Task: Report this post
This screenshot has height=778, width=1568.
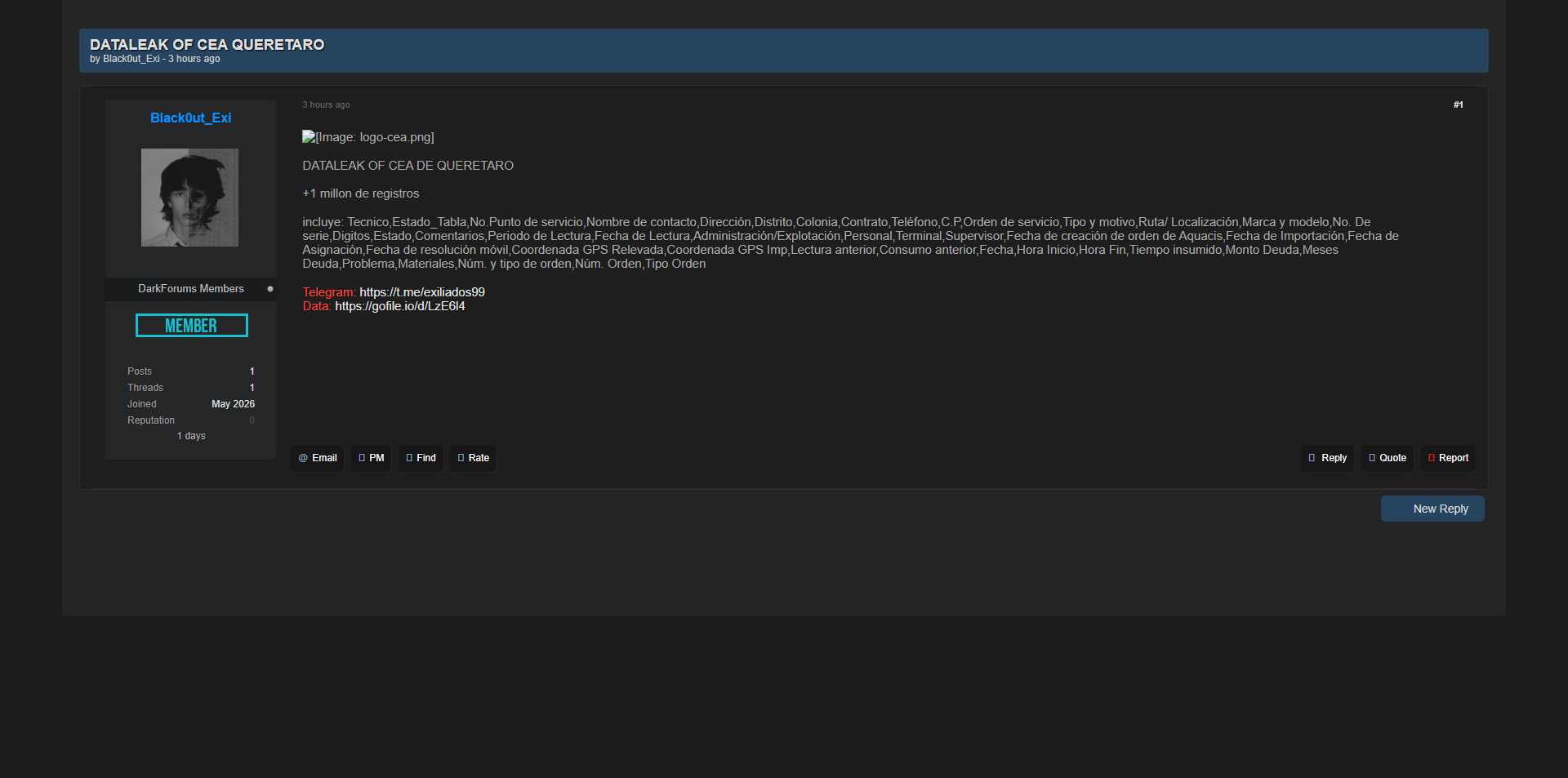Action: tap(1448, 458)
